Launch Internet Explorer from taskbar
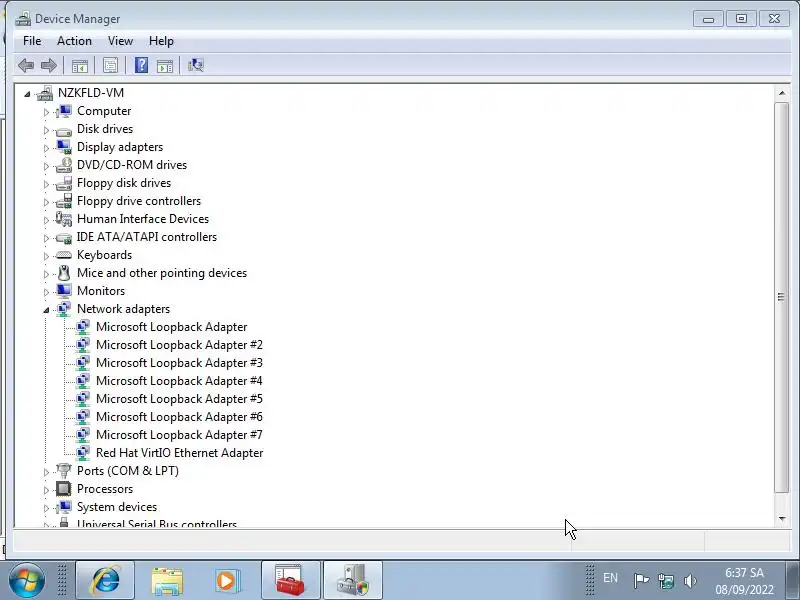This screenshot has width=800, height=600. (x=105, y=580)
